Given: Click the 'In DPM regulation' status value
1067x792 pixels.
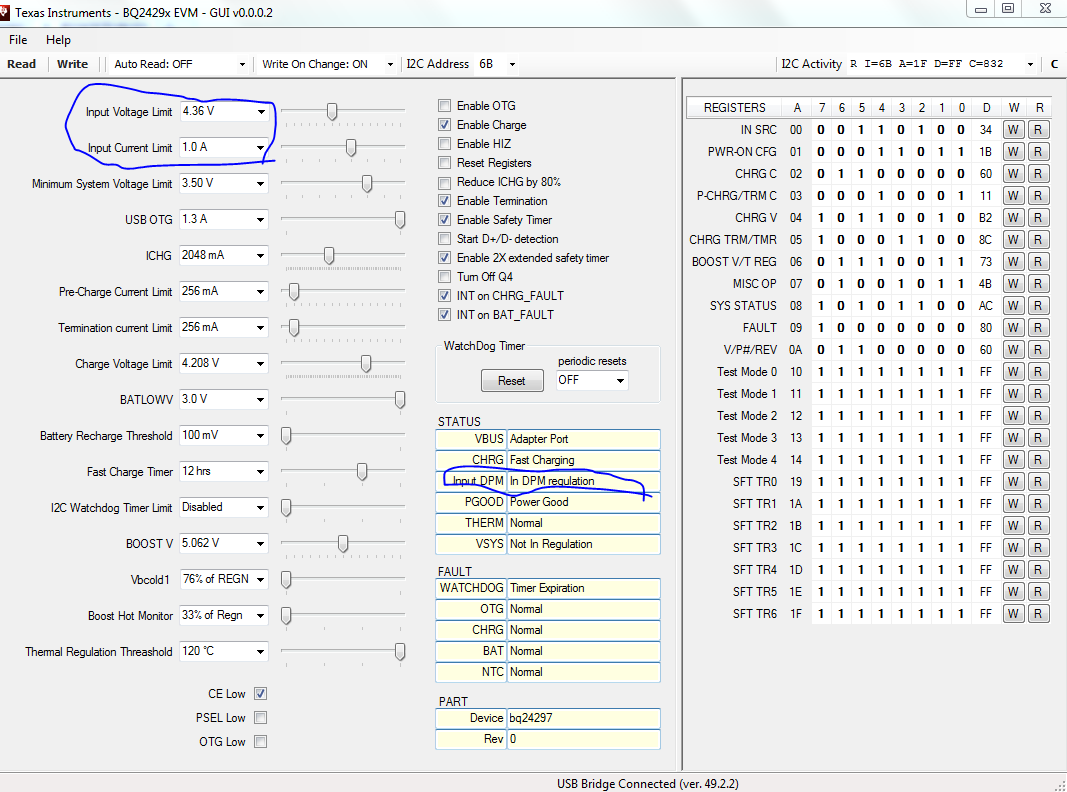Looking at the screenshot, I should [x=553, y=481].
